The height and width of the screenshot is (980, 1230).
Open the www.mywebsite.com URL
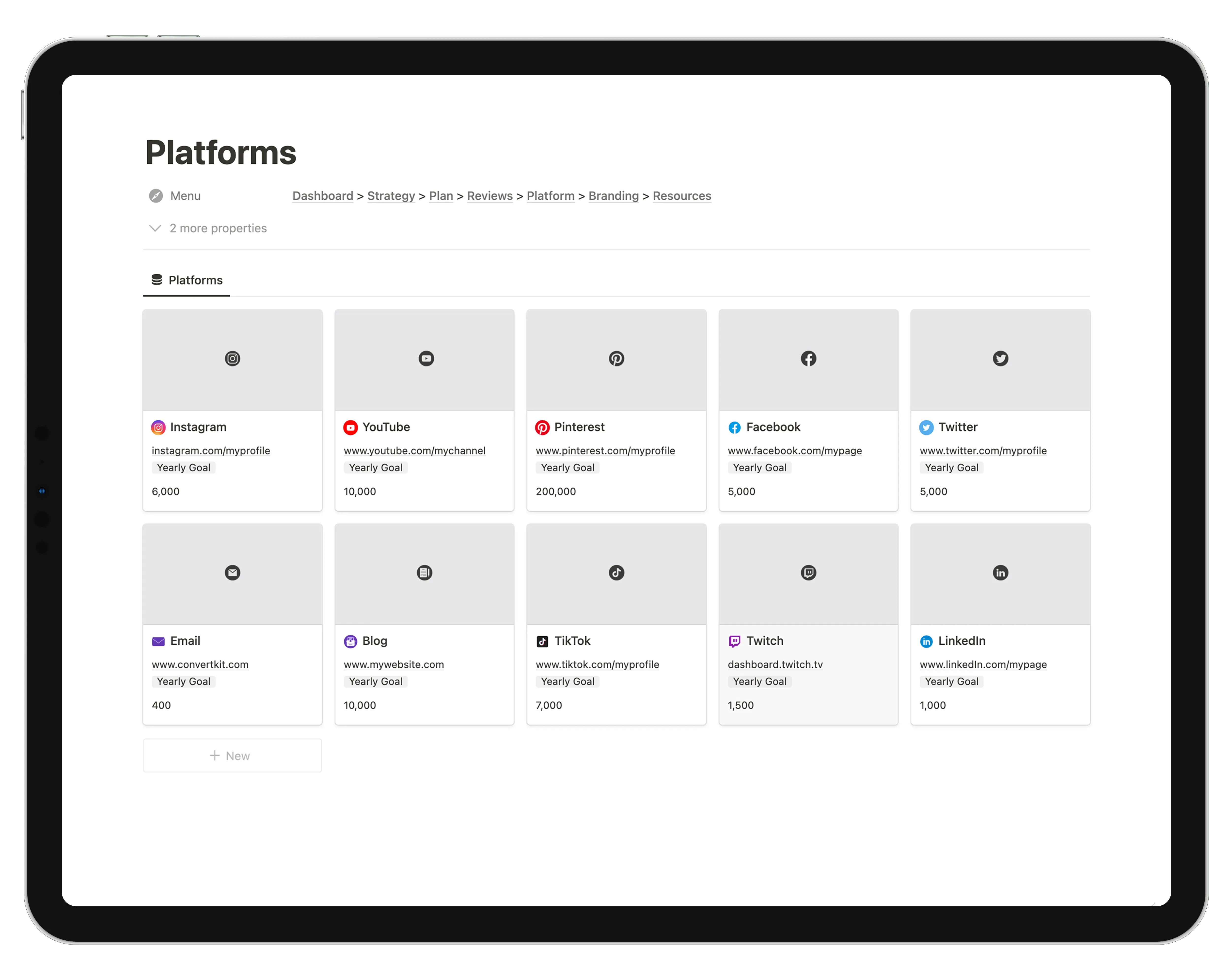pos(394,664)
